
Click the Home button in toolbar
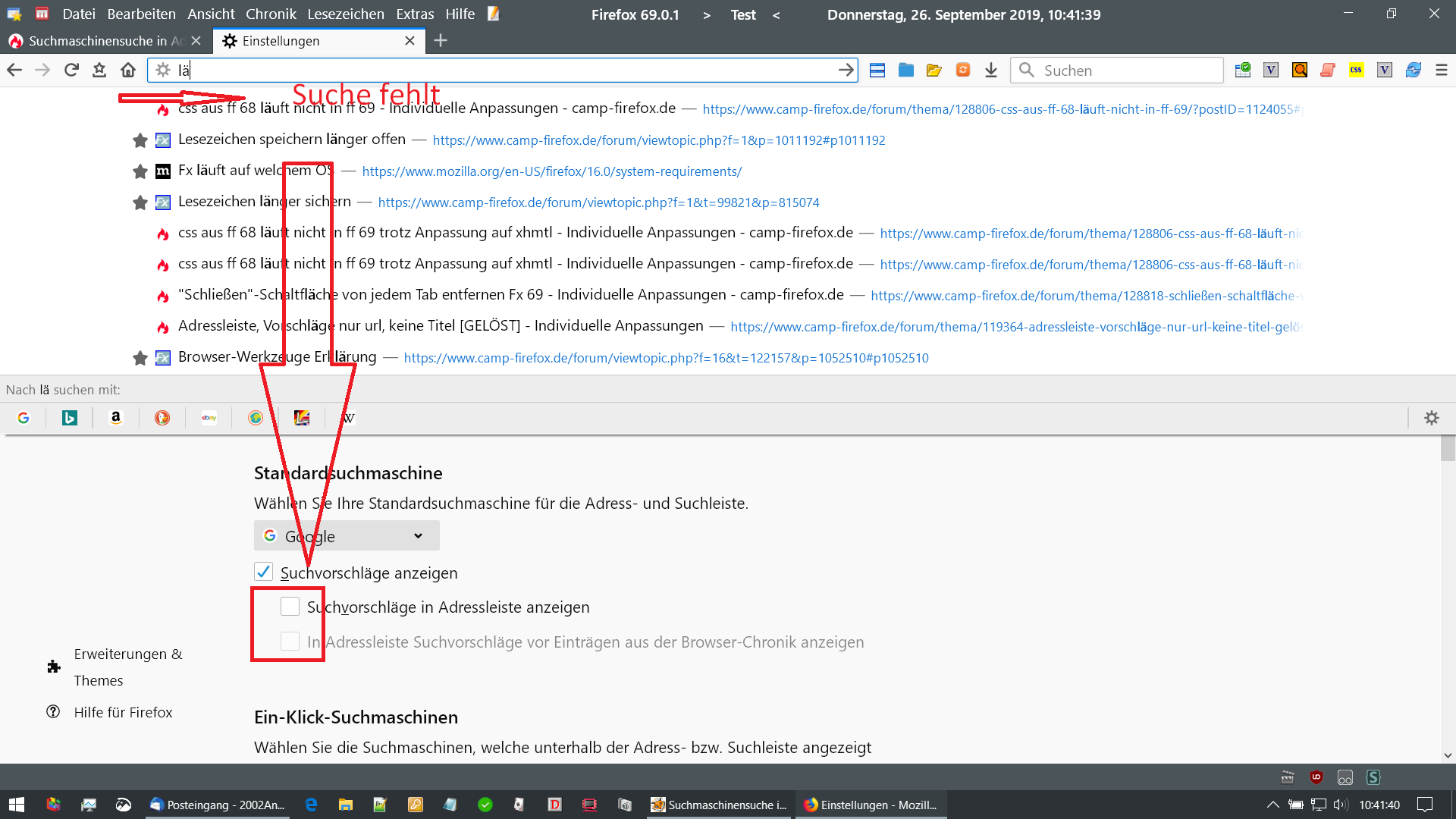tap(128, 71)
